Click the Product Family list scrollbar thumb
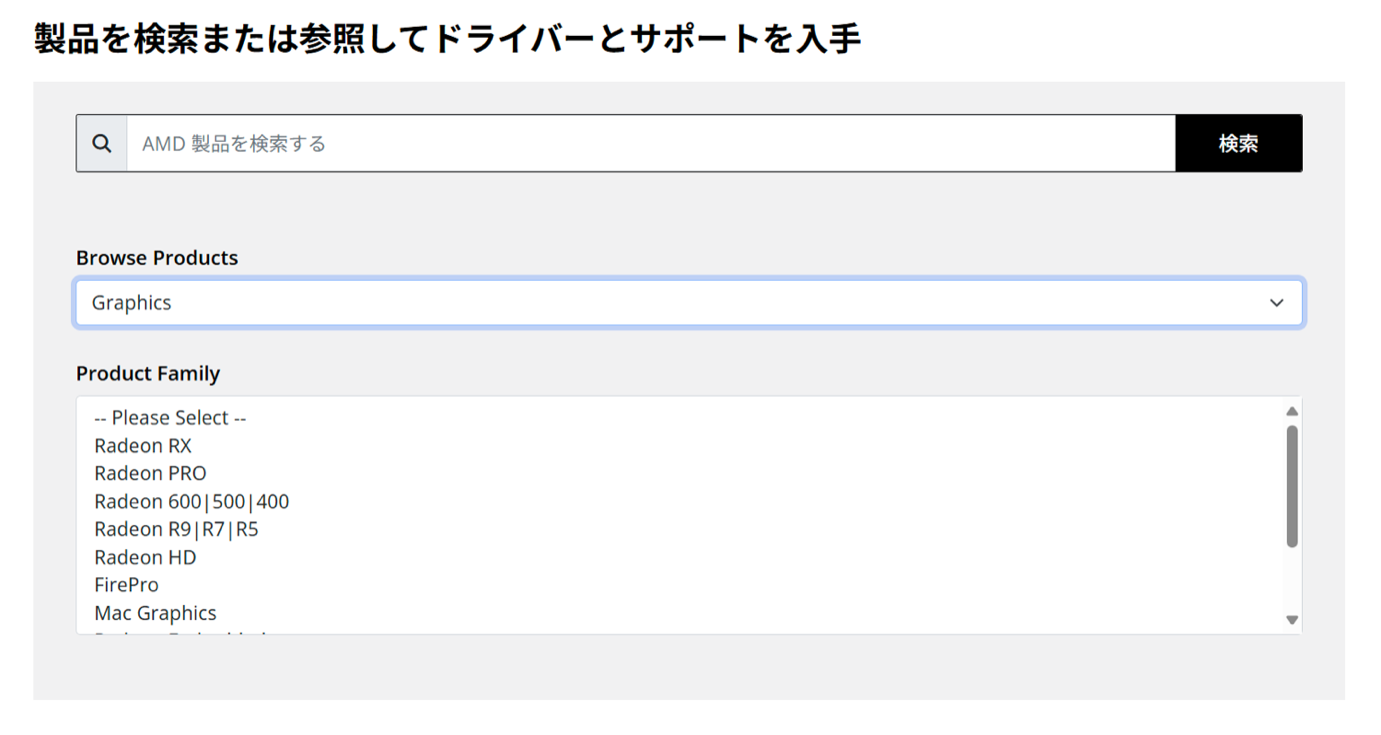 click(x=1292, y=486)
